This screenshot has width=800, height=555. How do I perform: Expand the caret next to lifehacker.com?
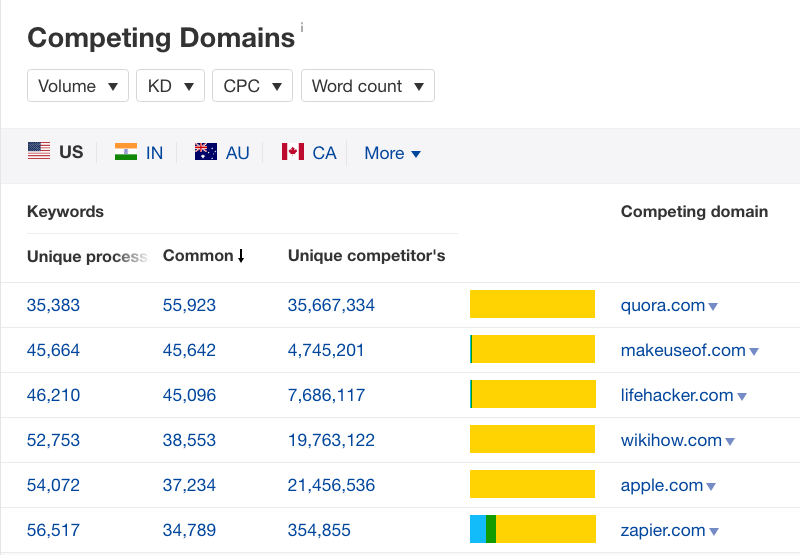click(x=742, y=396)
